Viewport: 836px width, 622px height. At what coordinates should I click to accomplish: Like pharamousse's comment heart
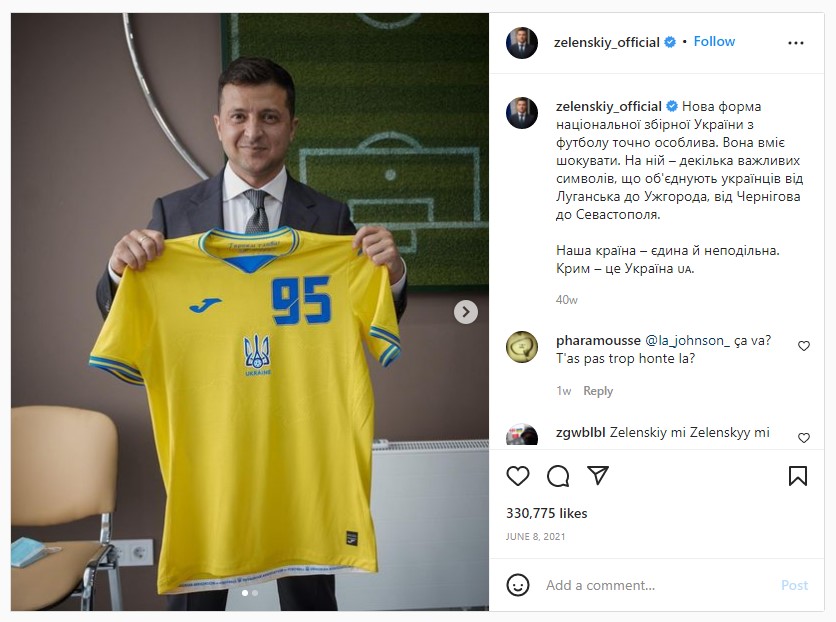point(803,346)
